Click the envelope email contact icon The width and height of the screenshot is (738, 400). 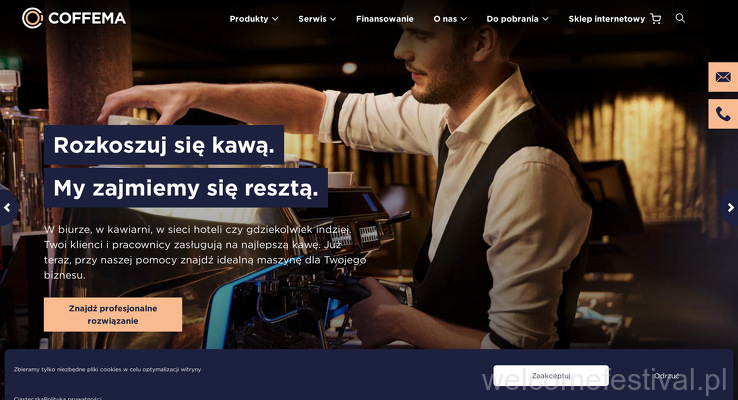point(723,77)
